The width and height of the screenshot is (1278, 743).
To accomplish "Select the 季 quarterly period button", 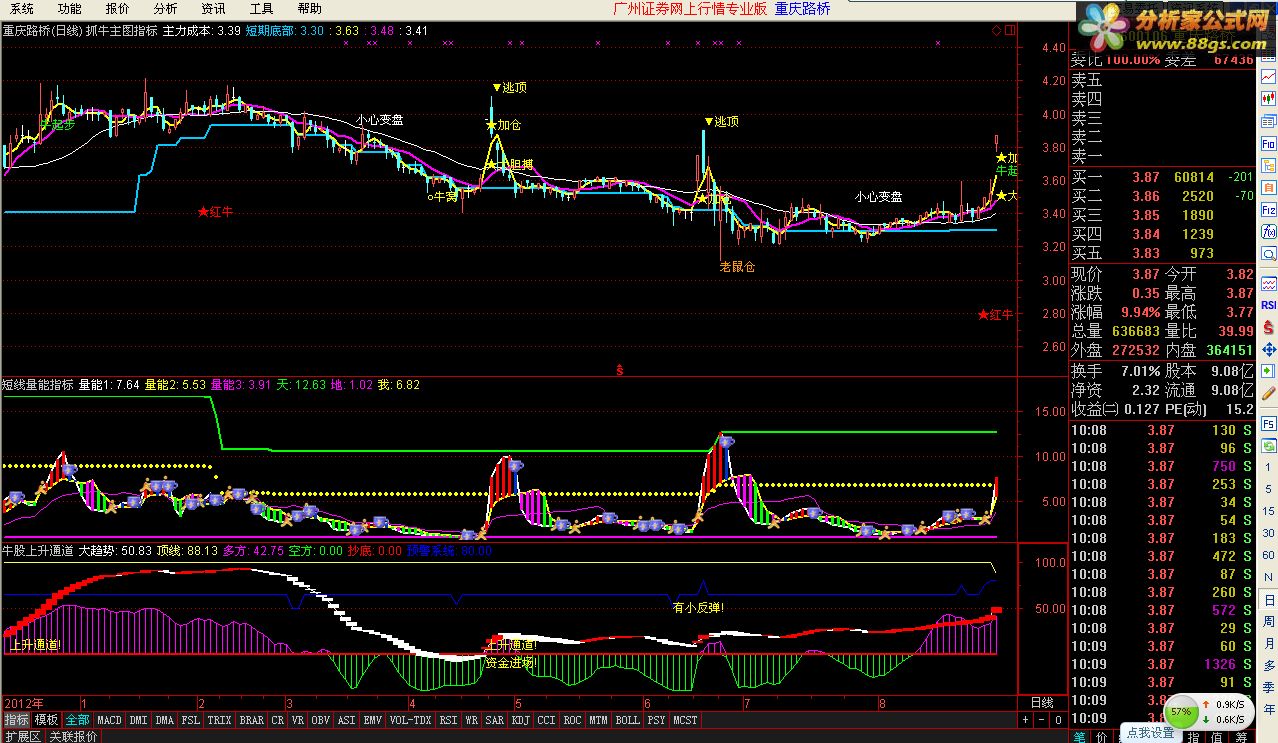I will coord(1269,687).
